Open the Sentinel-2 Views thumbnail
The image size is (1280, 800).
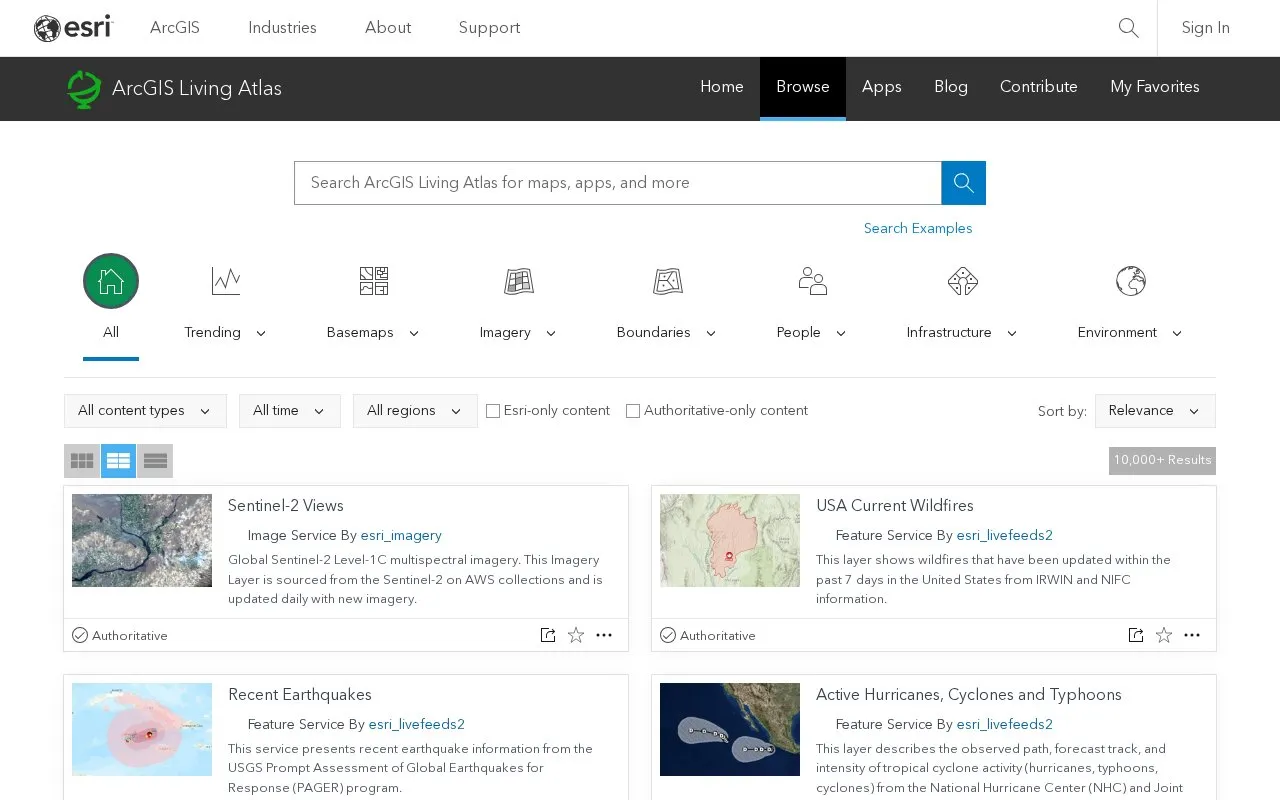coord(142,540)
